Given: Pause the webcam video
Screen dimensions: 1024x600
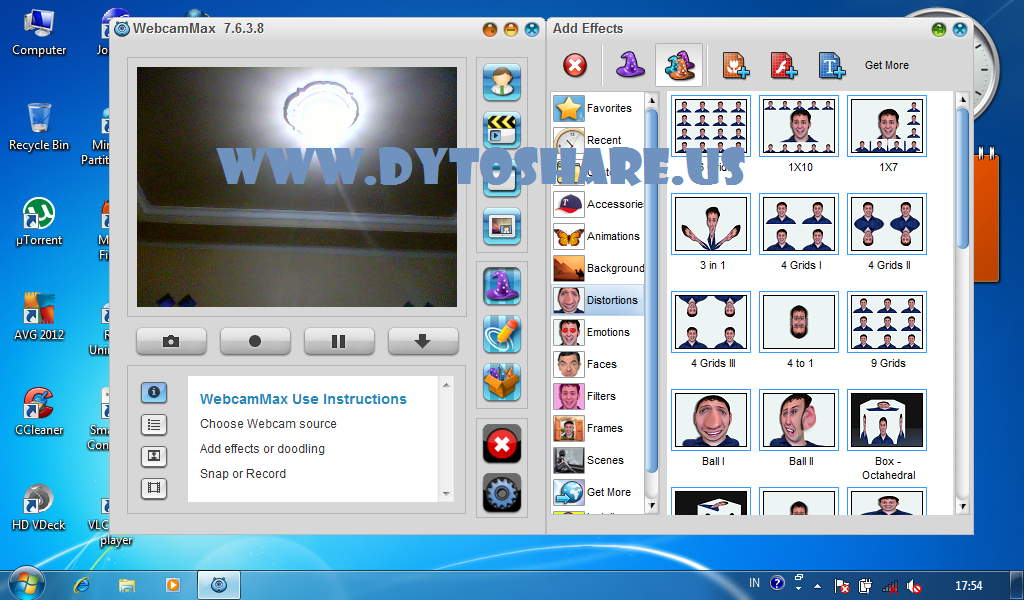Looking at the screenshot, I should click(339, 341).
